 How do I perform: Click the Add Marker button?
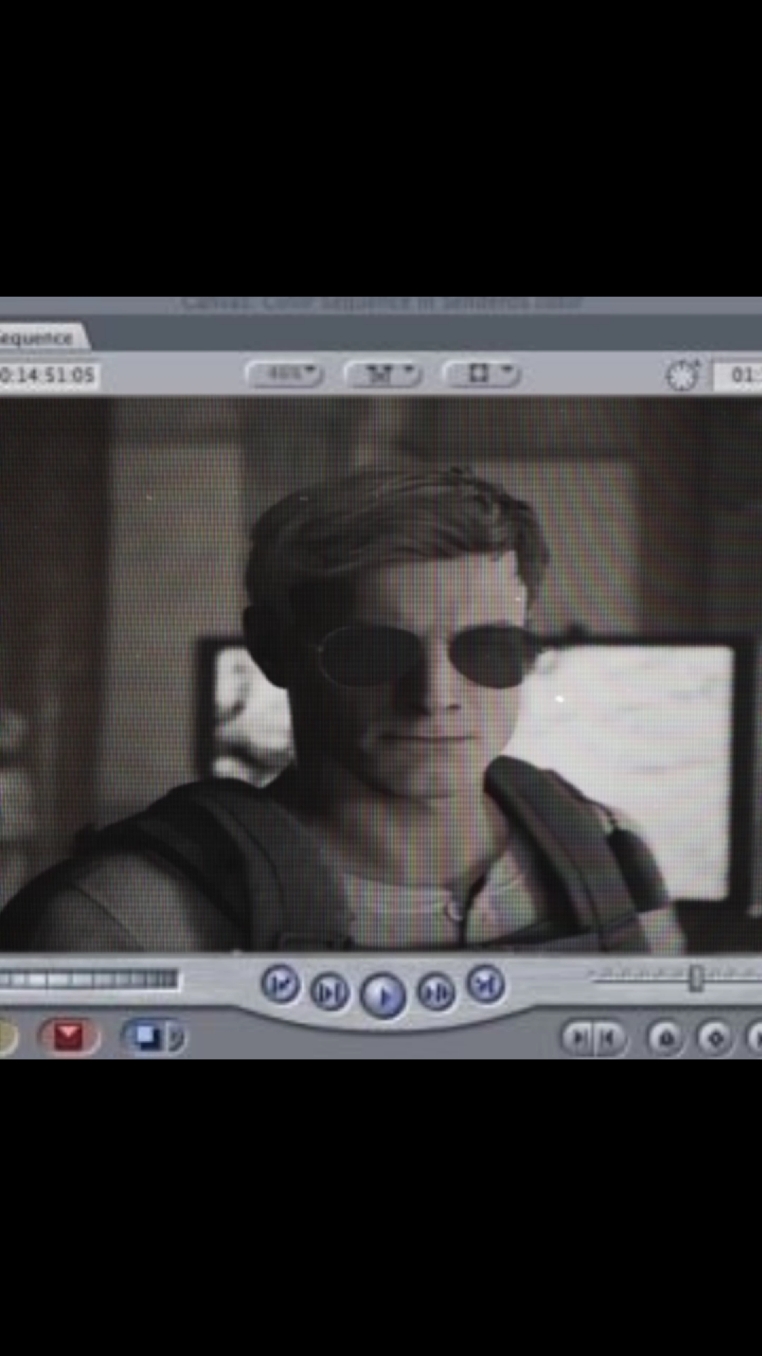click(665, 1038)
